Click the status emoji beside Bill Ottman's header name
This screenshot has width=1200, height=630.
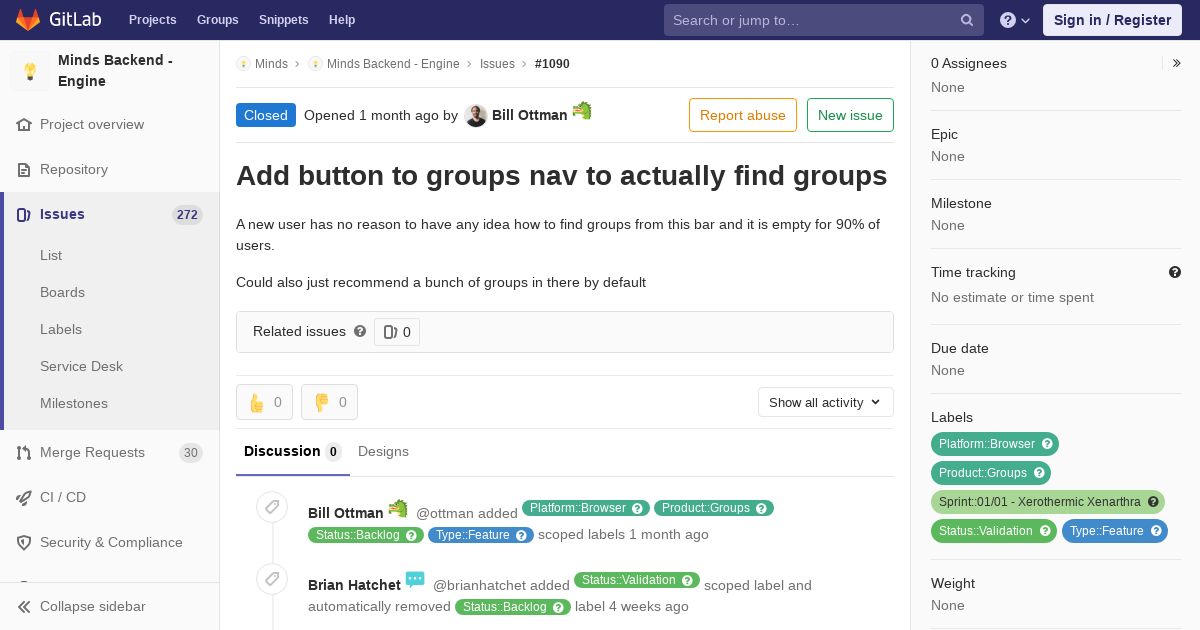click(x=582, y=111)
